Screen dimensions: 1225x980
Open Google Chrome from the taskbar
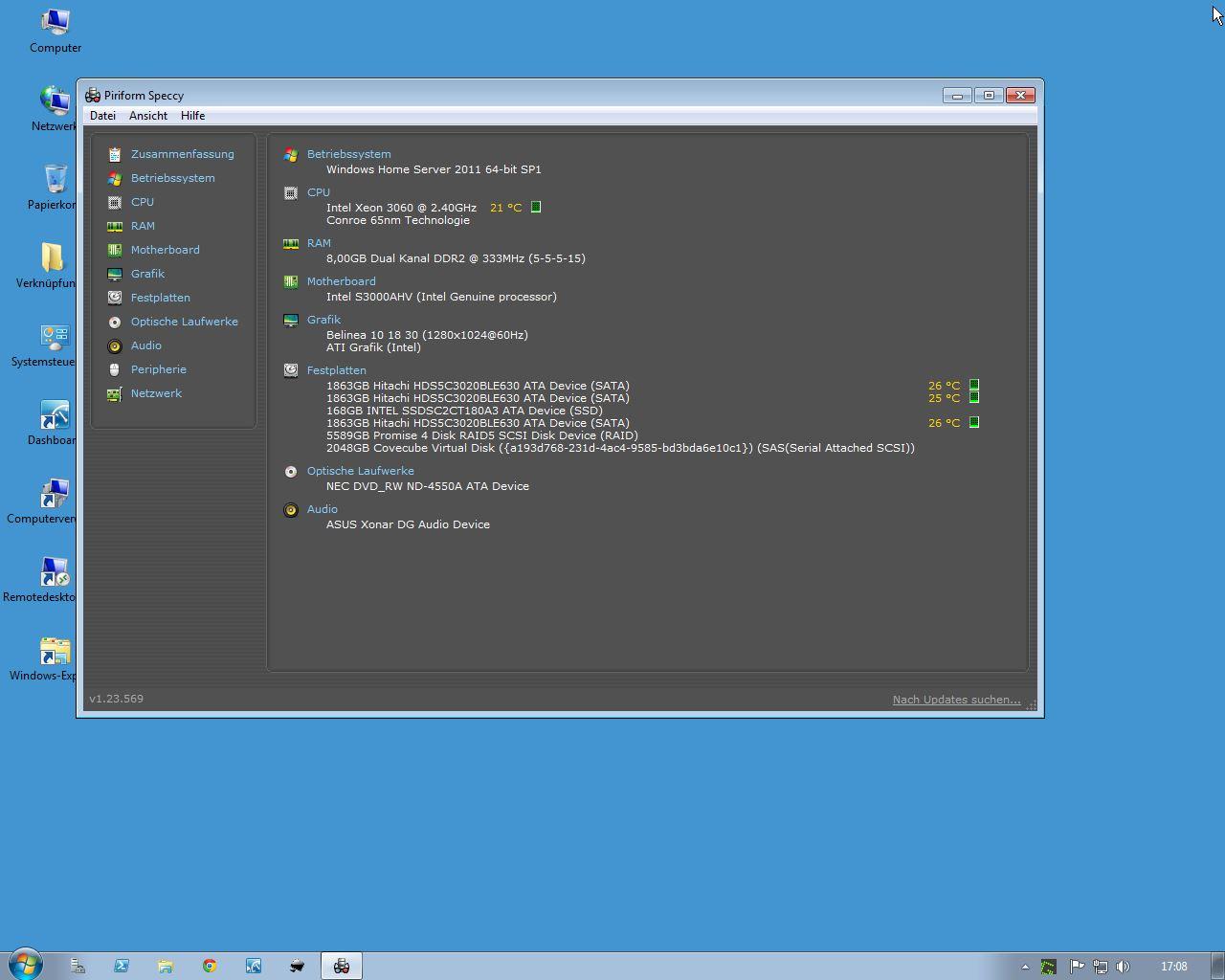click(x=210, y=966)
